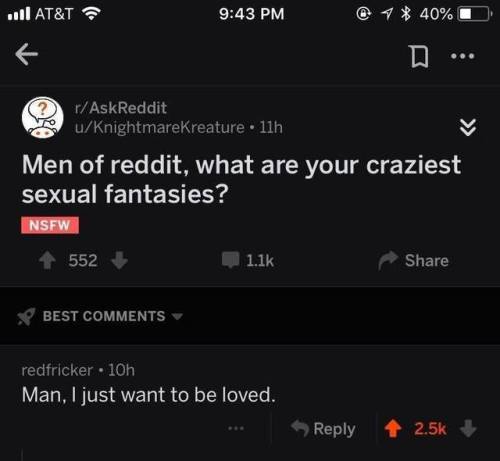
Task: Open the three-dot overflow menu
Action: [x=462, y=56]
